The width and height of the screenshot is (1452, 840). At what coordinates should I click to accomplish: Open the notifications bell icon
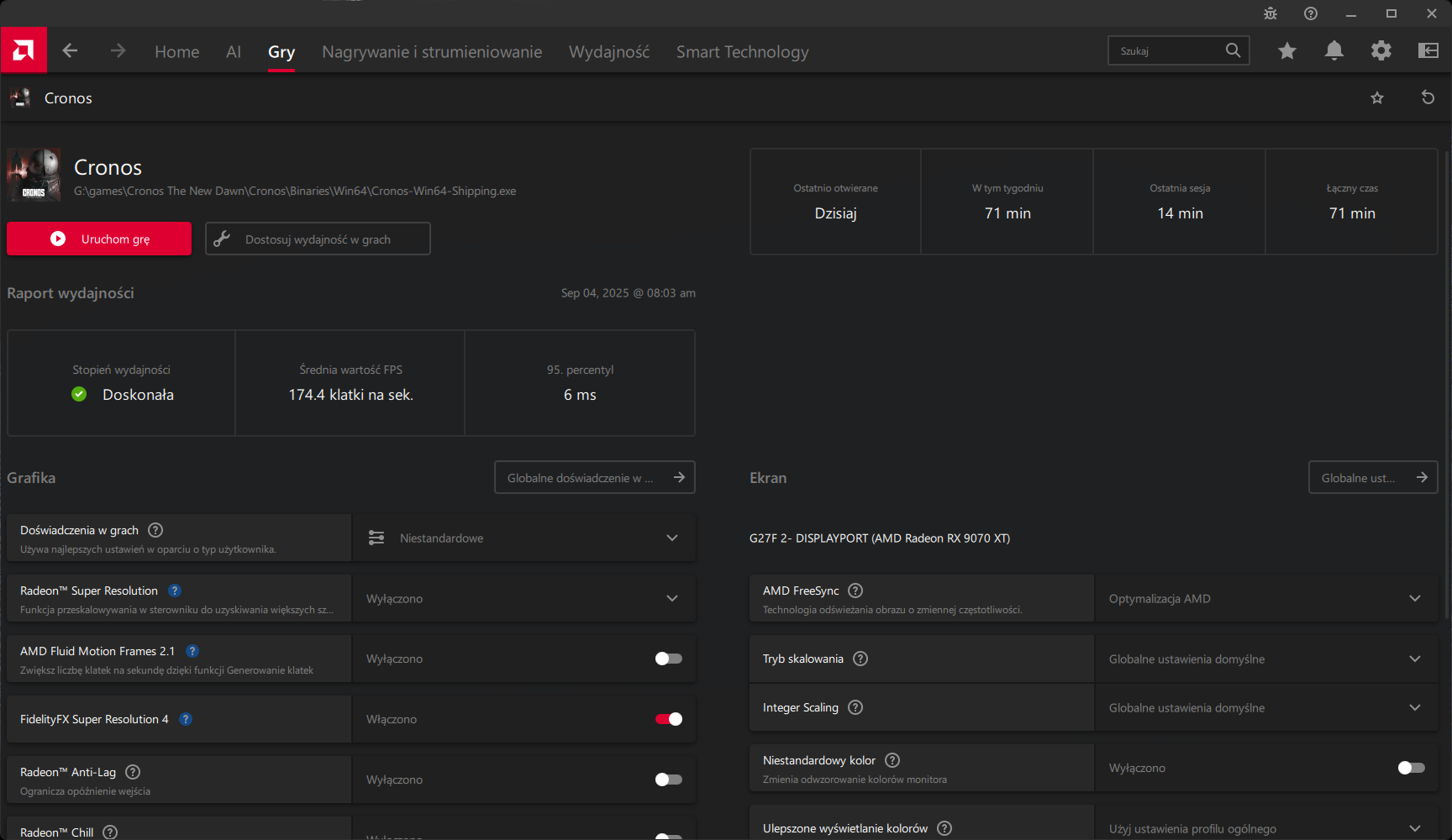pos(1334,50)
